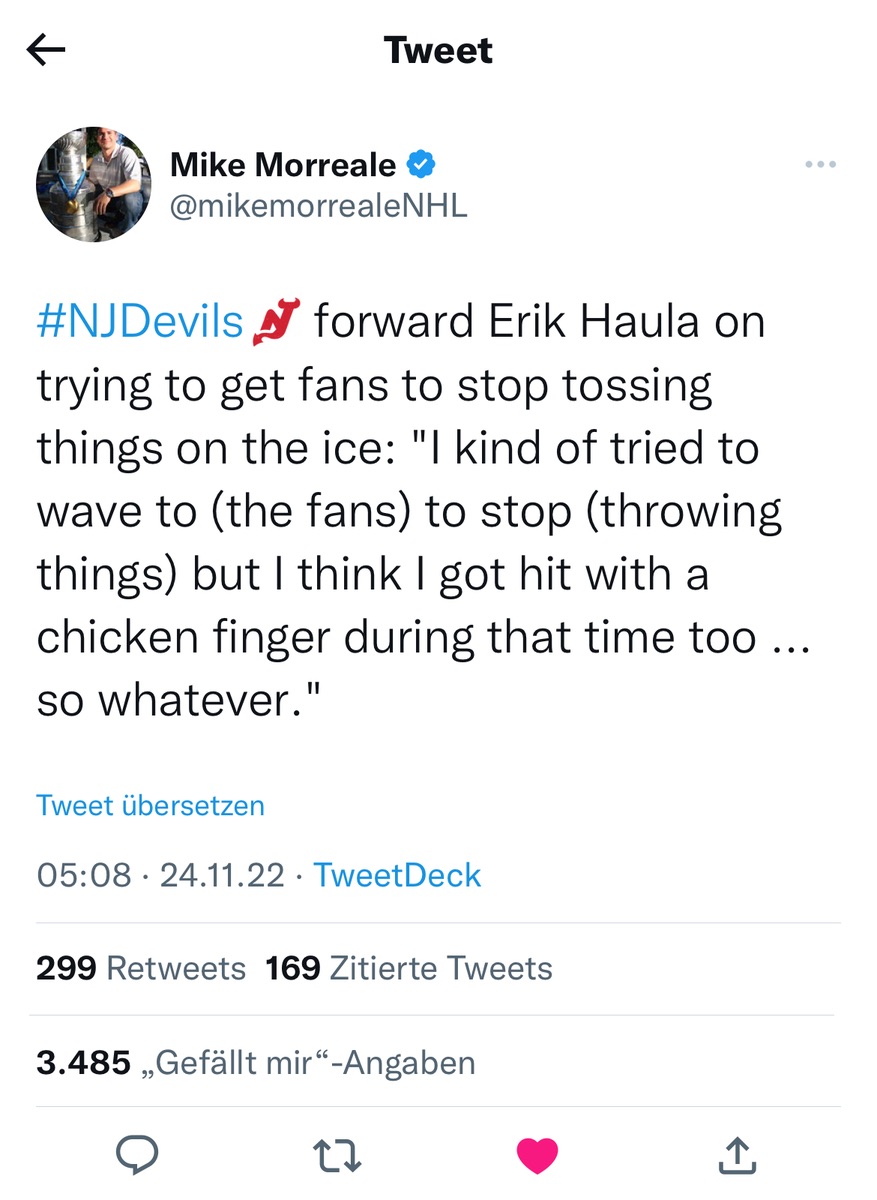Retweet using the arrows icon
The width and height of the screenshot is (877, 1200).
click(x=337, y=1156)
